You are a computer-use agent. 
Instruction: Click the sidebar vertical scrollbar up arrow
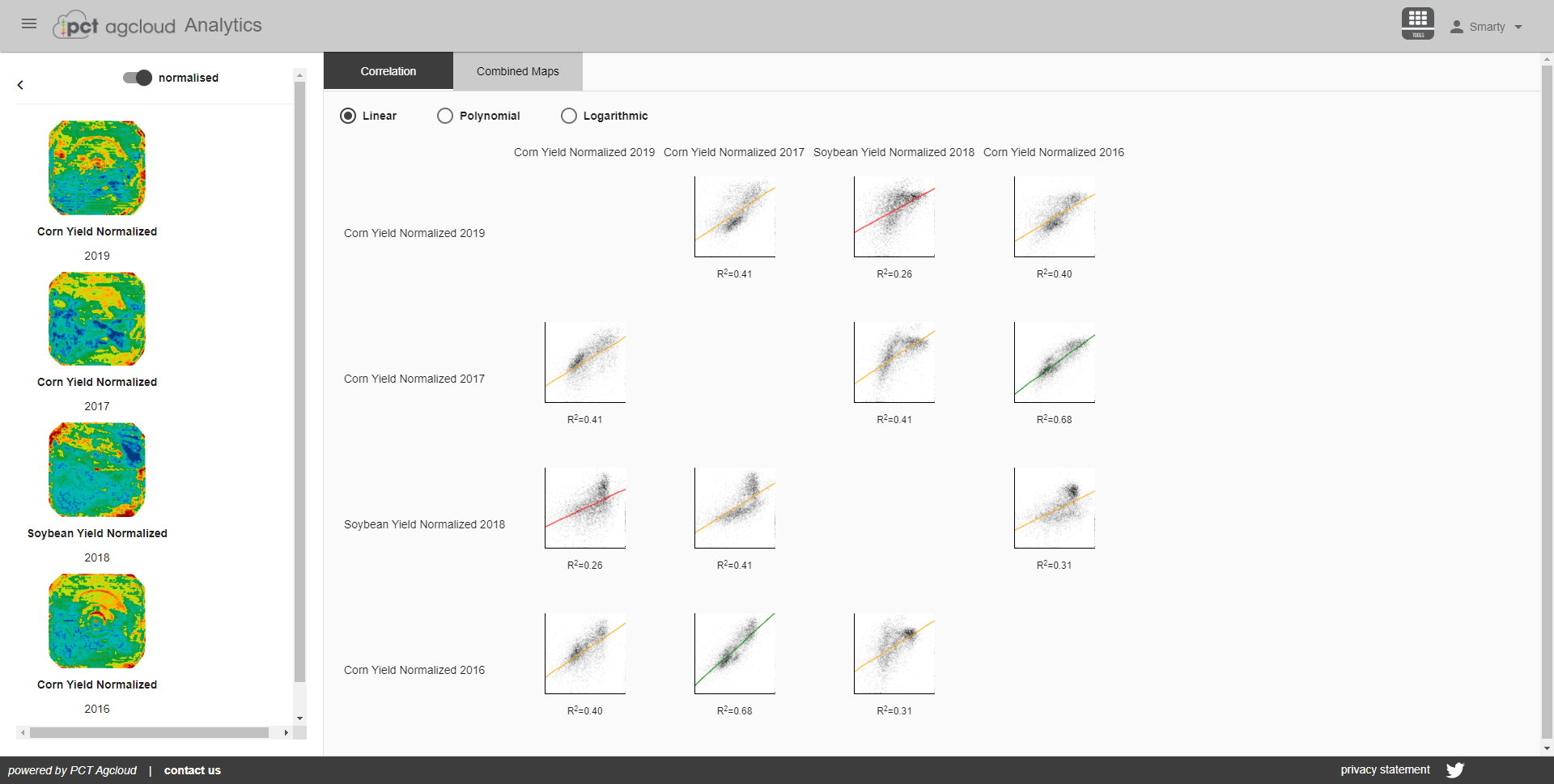299,75
